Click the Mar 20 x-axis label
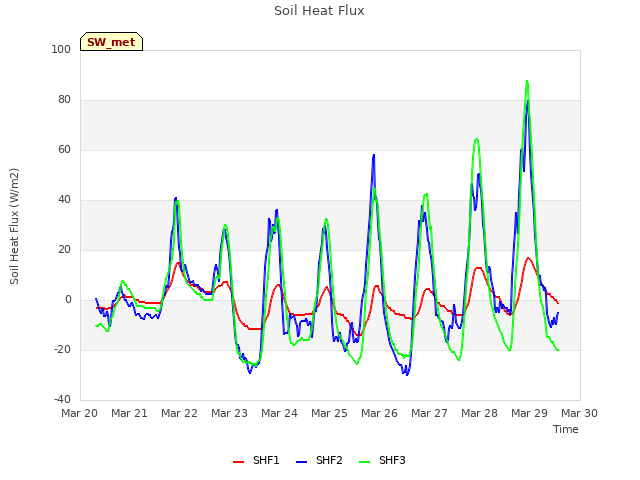640x480 pixels. (x=80, y=413)
